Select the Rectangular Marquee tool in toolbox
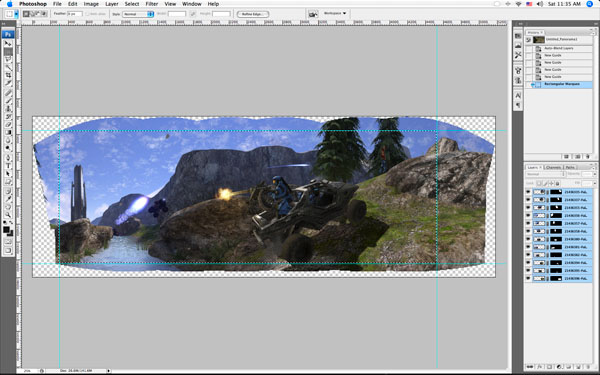Viewport: 600px width, 375px height. [8, 51]
